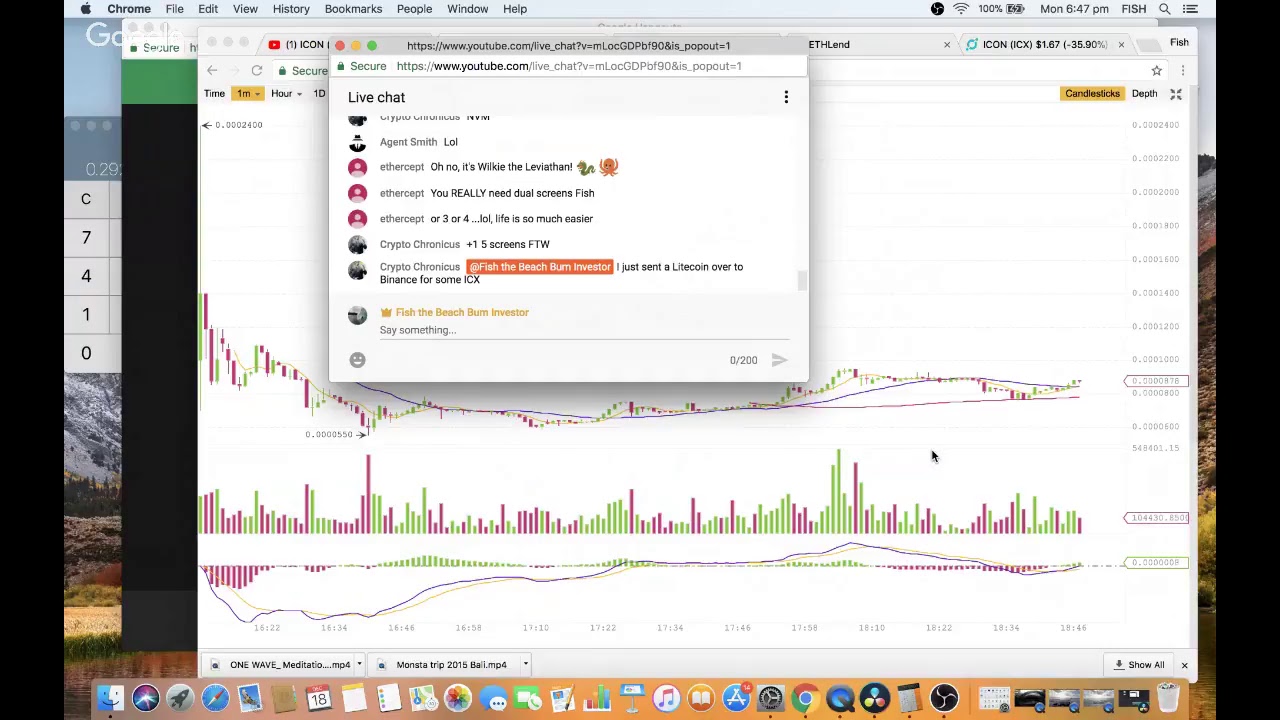Open Spotlight search in menu bar
1280x720 pixels.
pos(1165,9)
